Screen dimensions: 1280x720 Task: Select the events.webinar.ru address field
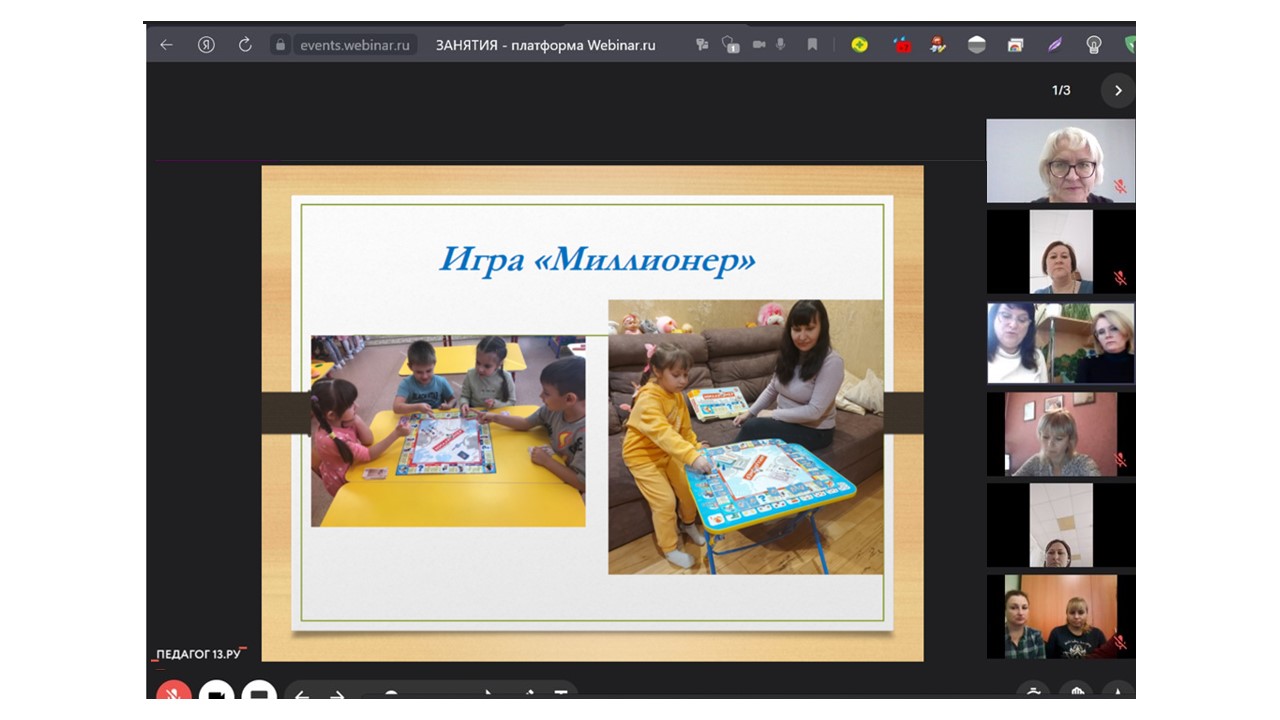(x=357, y=45)
